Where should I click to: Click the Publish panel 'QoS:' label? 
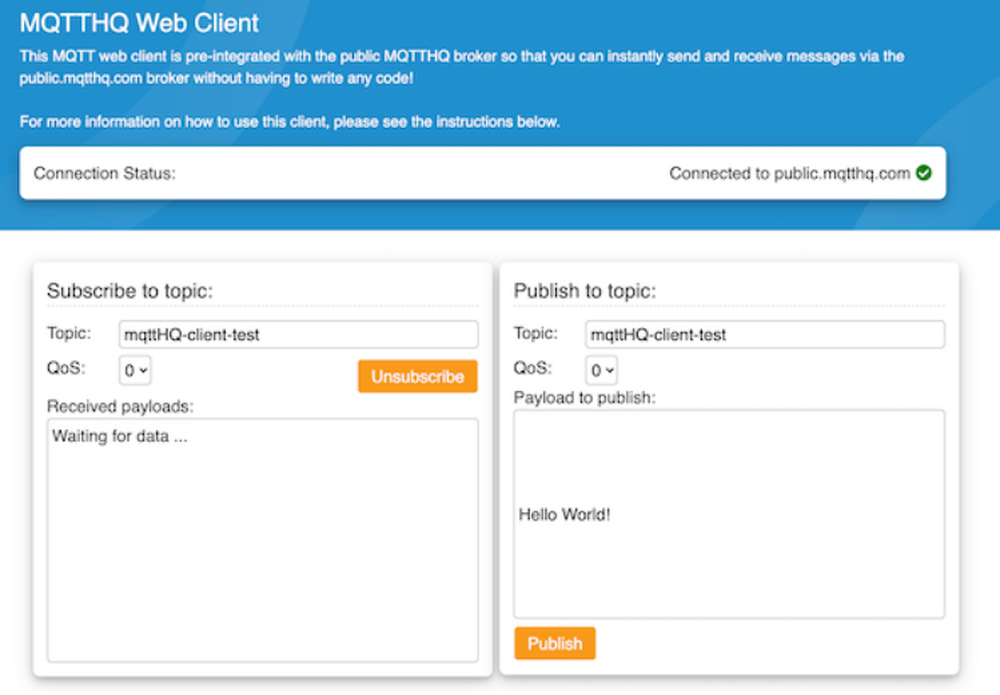coord(533,368)
